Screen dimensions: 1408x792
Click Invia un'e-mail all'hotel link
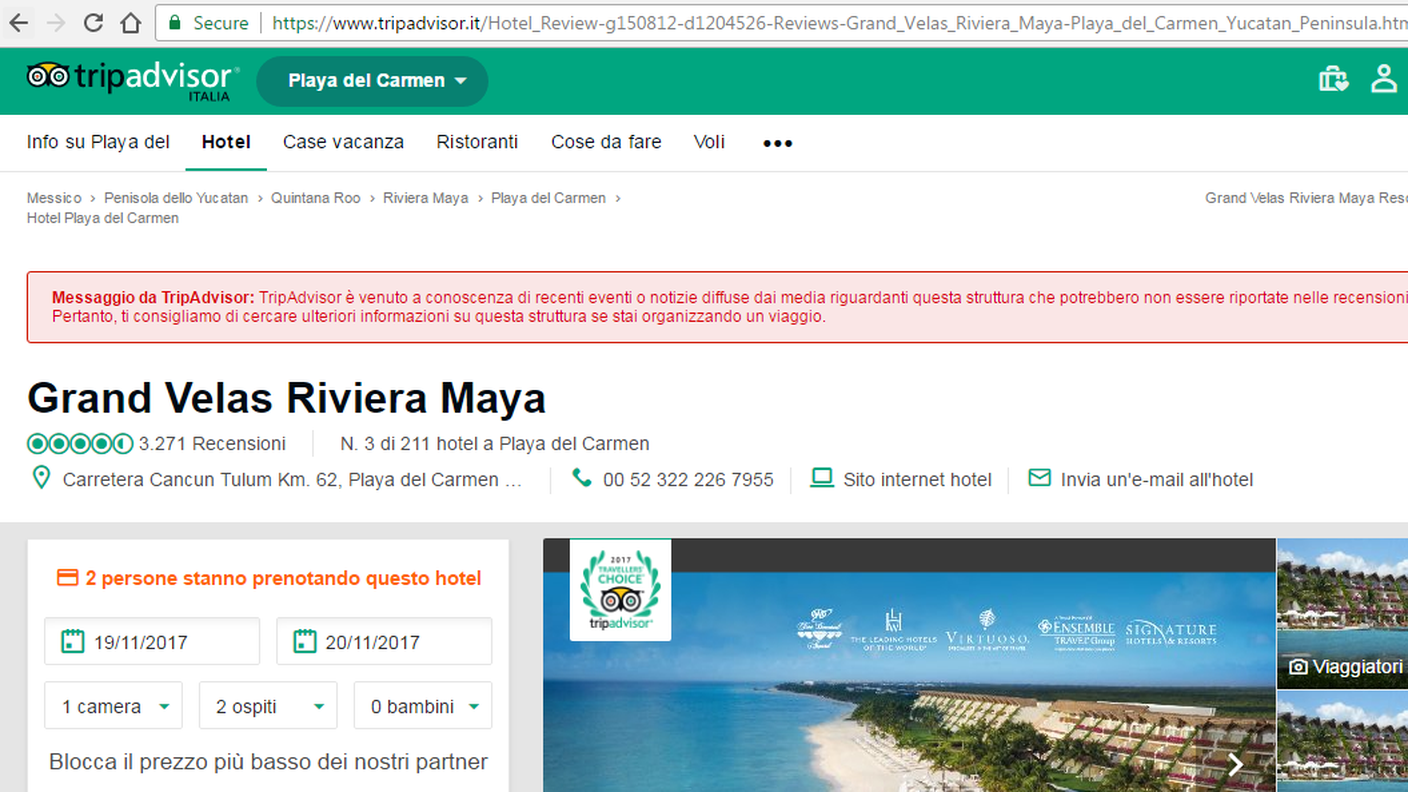(1157, 480)
